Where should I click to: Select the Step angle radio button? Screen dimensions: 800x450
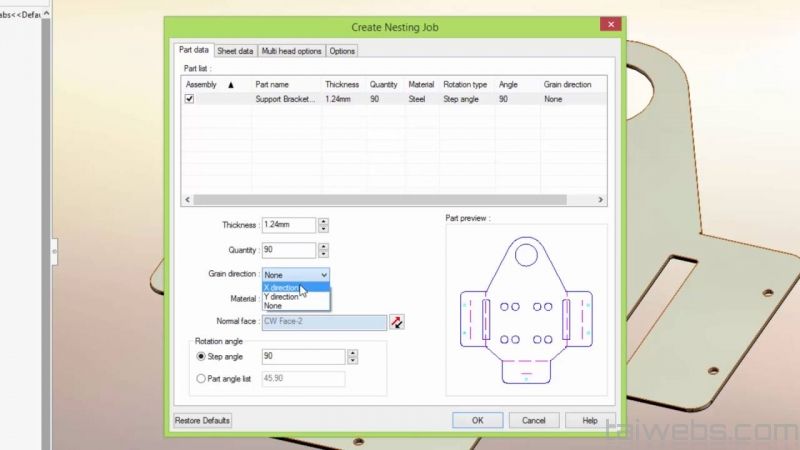[x=201, y=356]
